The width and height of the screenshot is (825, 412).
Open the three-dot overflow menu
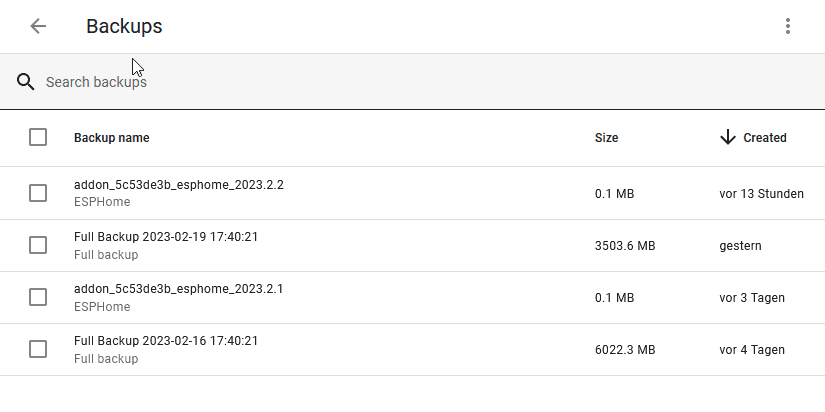[x=788, y=27]
